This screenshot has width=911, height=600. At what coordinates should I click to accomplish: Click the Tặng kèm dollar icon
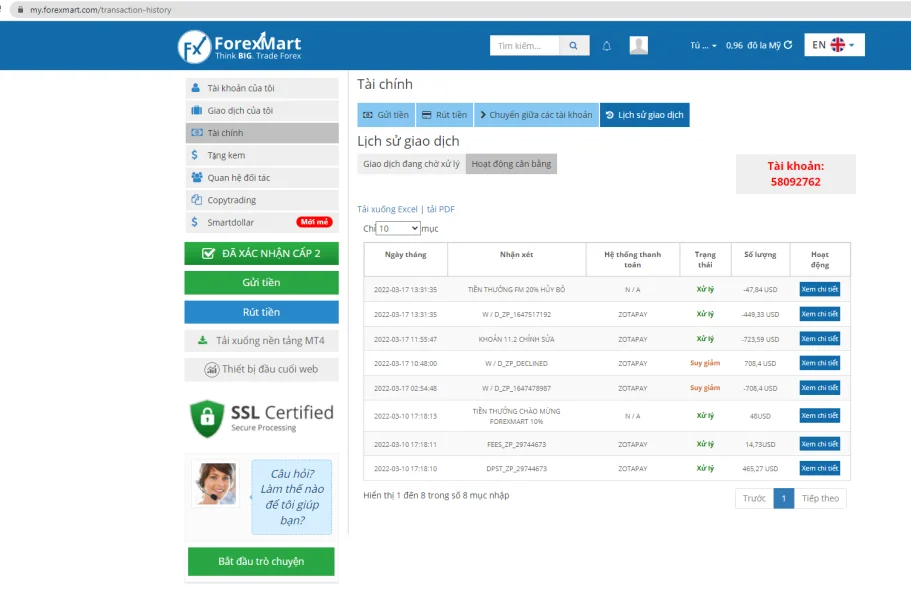[195, 155]
